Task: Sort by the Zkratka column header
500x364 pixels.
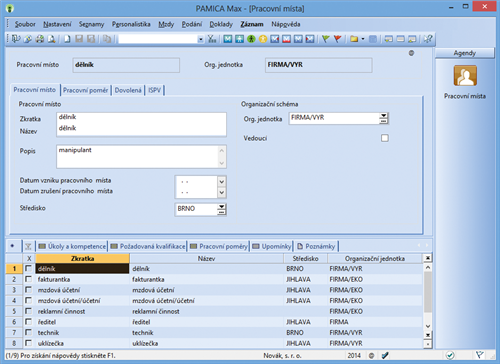Action: click(x=82, y=258)
